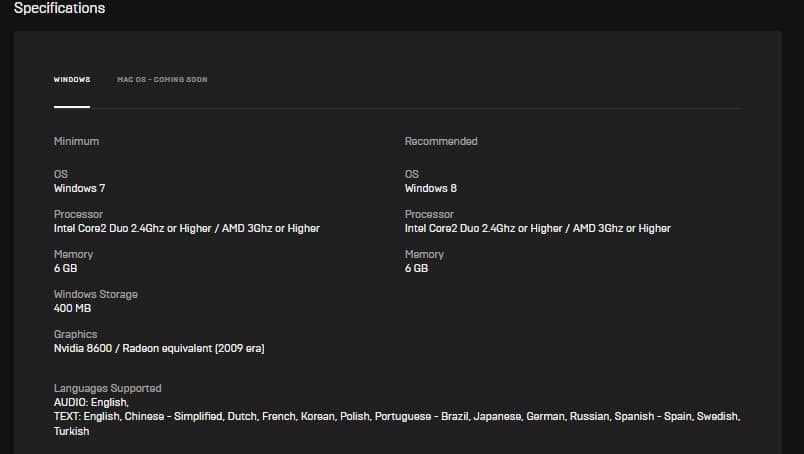Click the 400 MB storage value
The image size is (804, 454).
72,308
